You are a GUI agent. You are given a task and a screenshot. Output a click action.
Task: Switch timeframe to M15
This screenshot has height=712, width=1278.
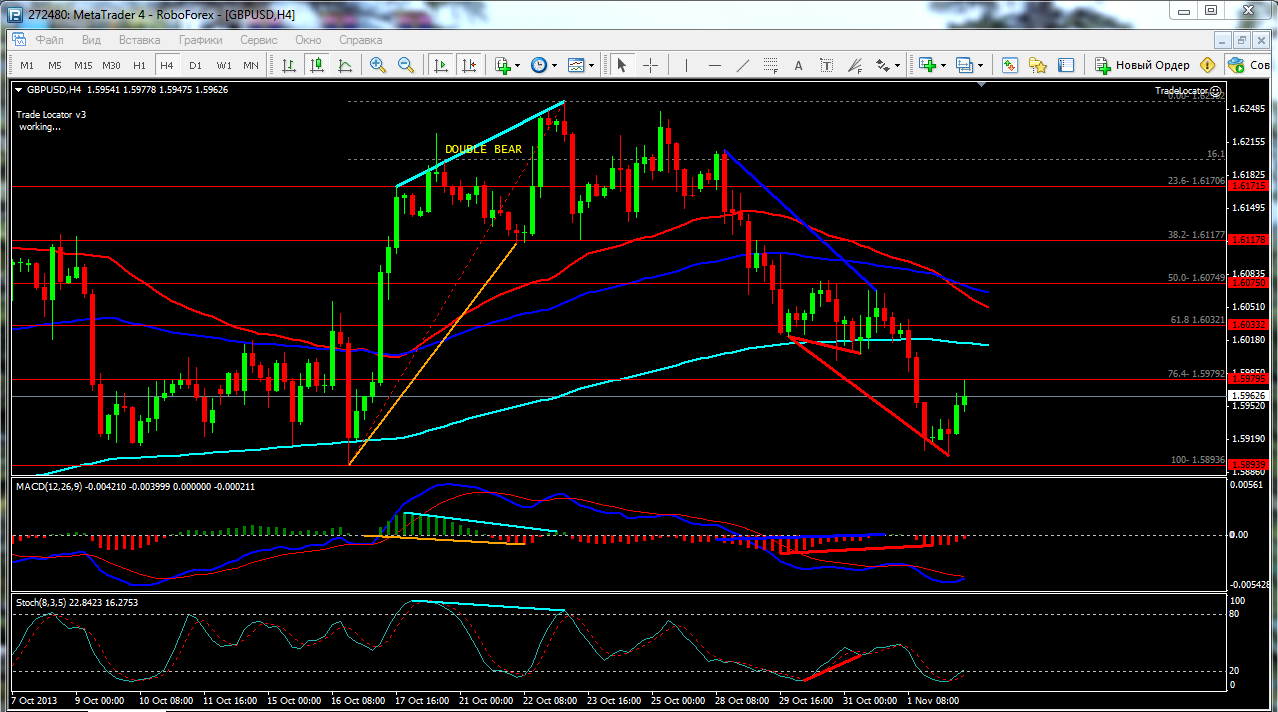pyautogui.click(x=83, y=65)
